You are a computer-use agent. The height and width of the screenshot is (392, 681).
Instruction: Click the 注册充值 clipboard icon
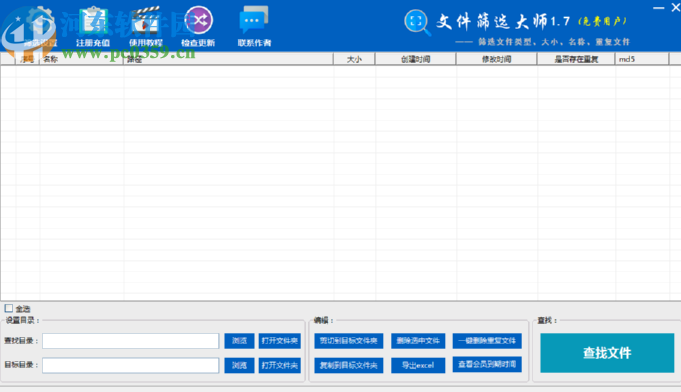[x=93, y=20]
